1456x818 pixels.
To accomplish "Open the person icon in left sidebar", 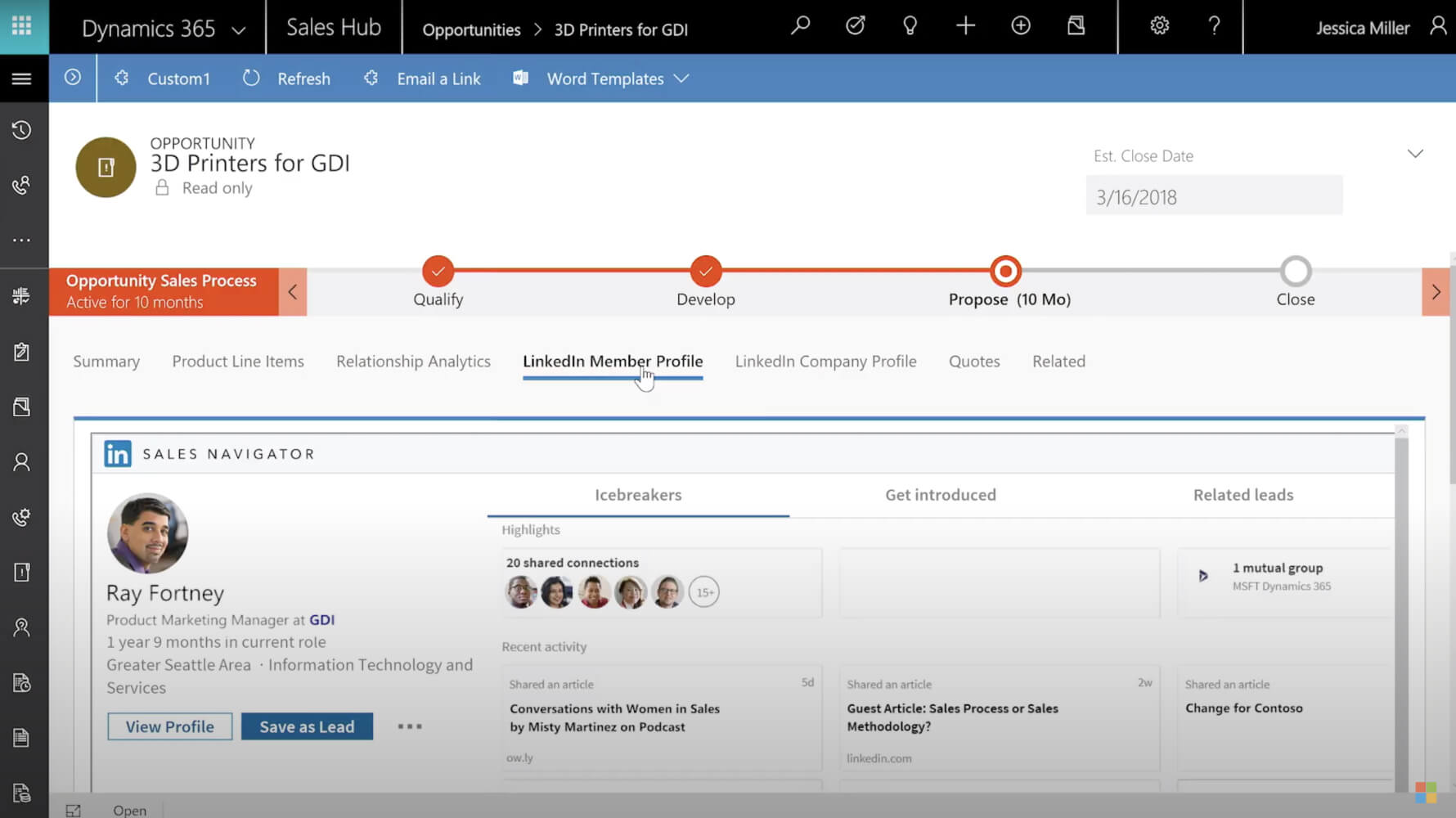I will point(22,462).
